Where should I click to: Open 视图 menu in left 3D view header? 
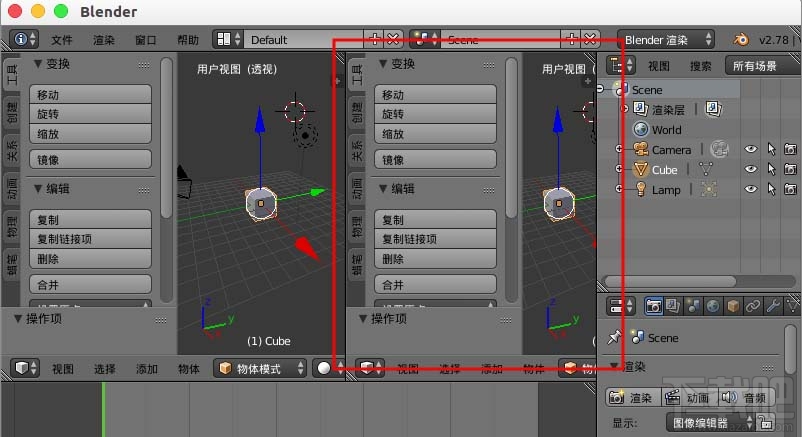[x=63, y=369]
